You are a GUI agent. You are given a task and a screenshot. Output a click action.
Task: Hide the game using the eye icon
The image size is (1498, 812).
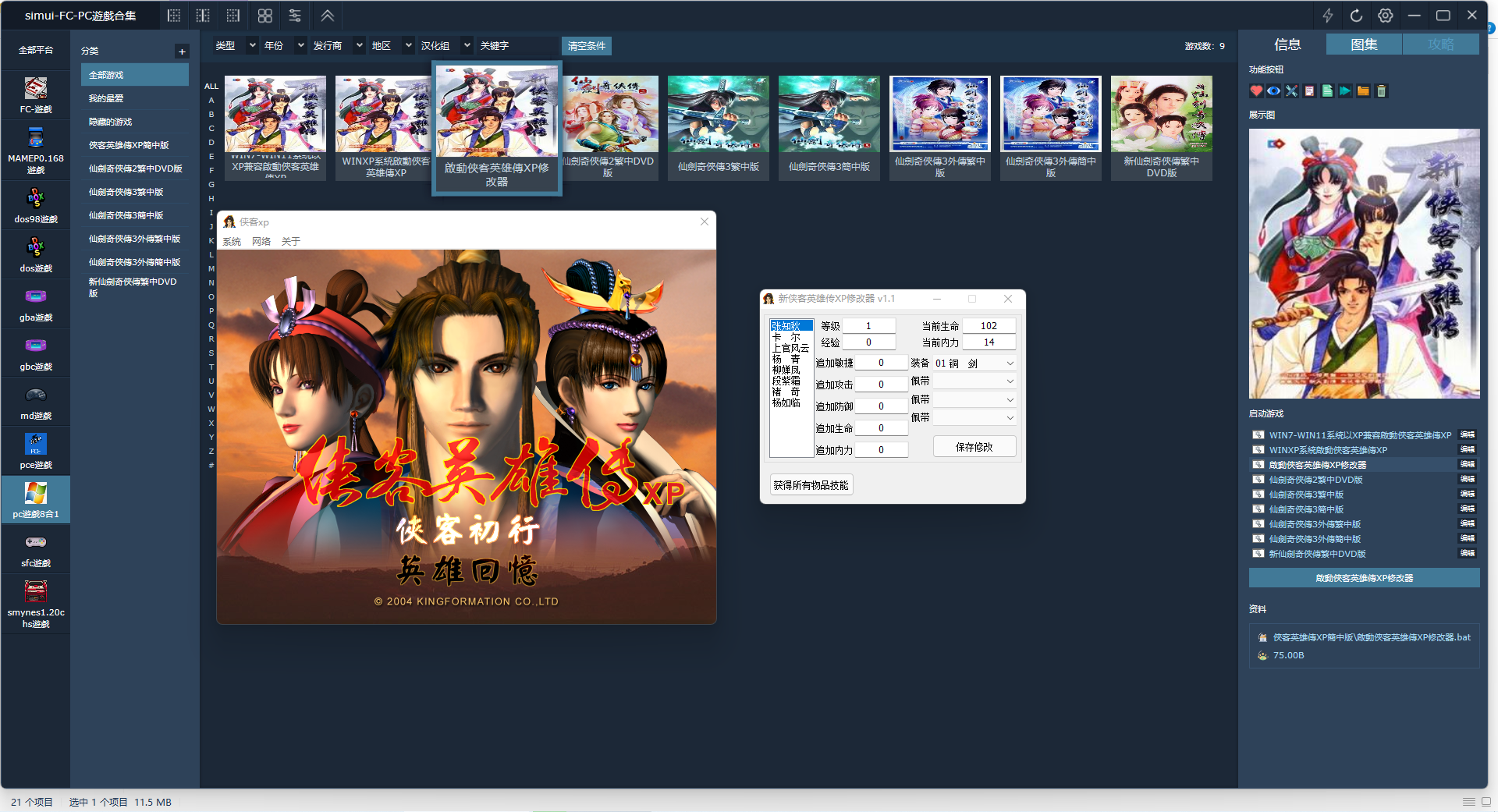pos(1274,91)
